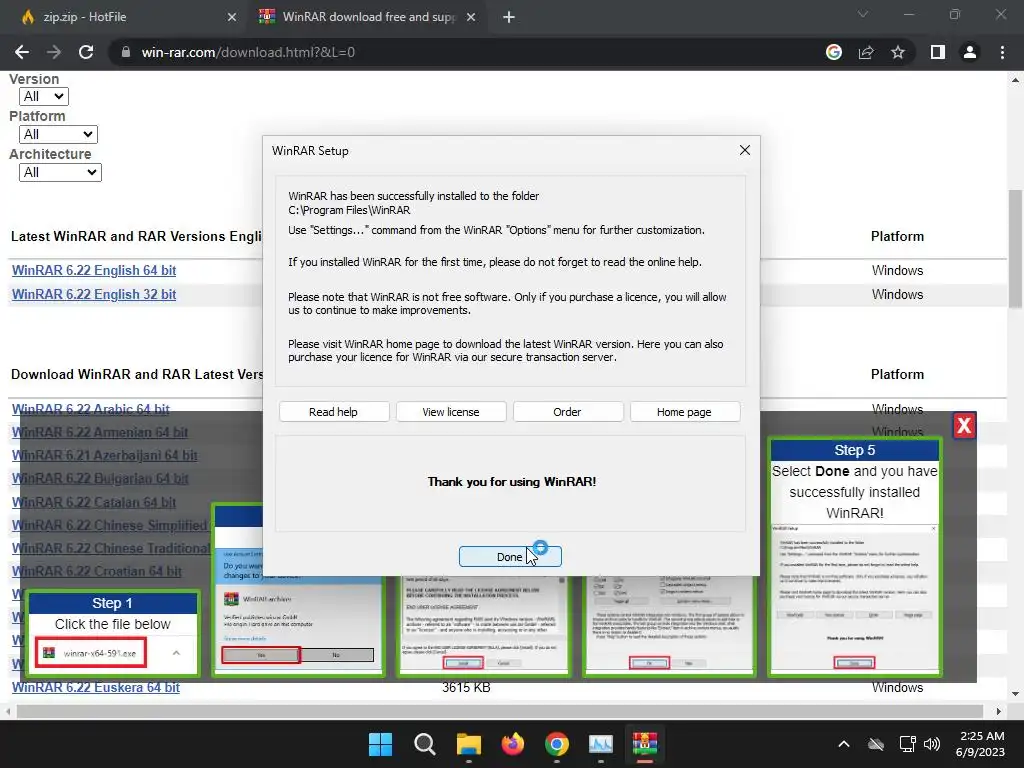Click the Step 5 instruction thumbnail
The width and height of the screenshot is (1024, 768).
[855, 556]
